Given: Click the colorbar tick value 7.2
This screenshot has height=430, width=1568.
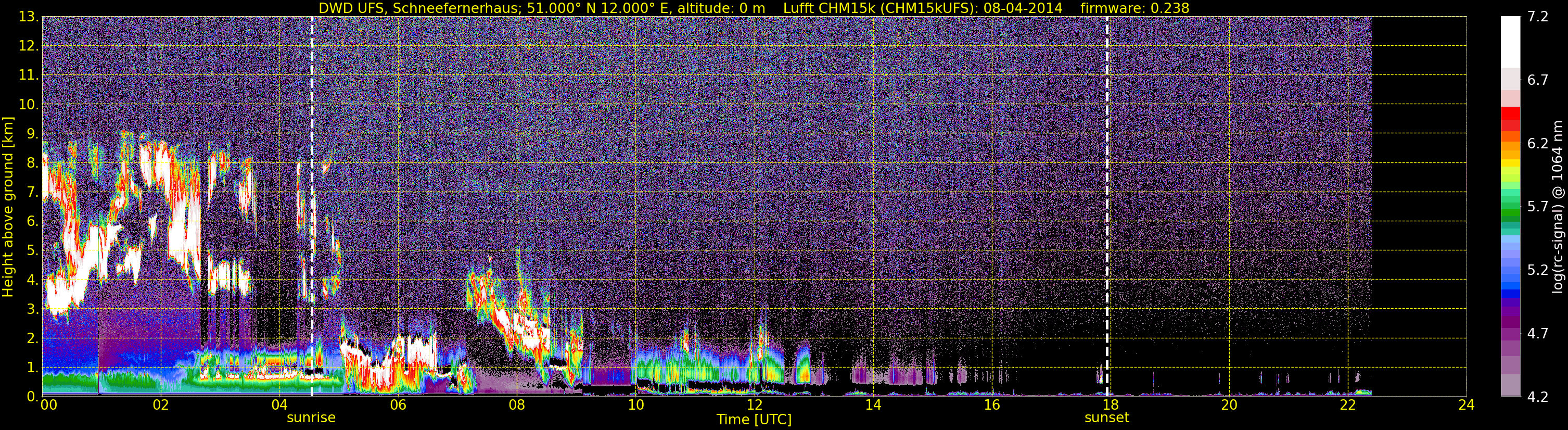Looking at the screenshot, I should [1538, 17].
